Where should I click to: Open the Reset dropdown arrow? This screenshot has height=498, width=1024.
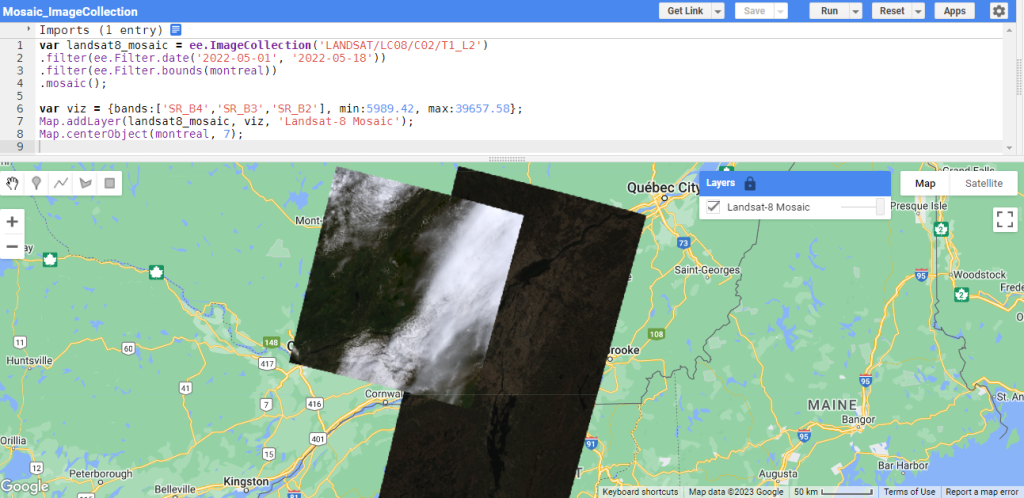(918, 11)
